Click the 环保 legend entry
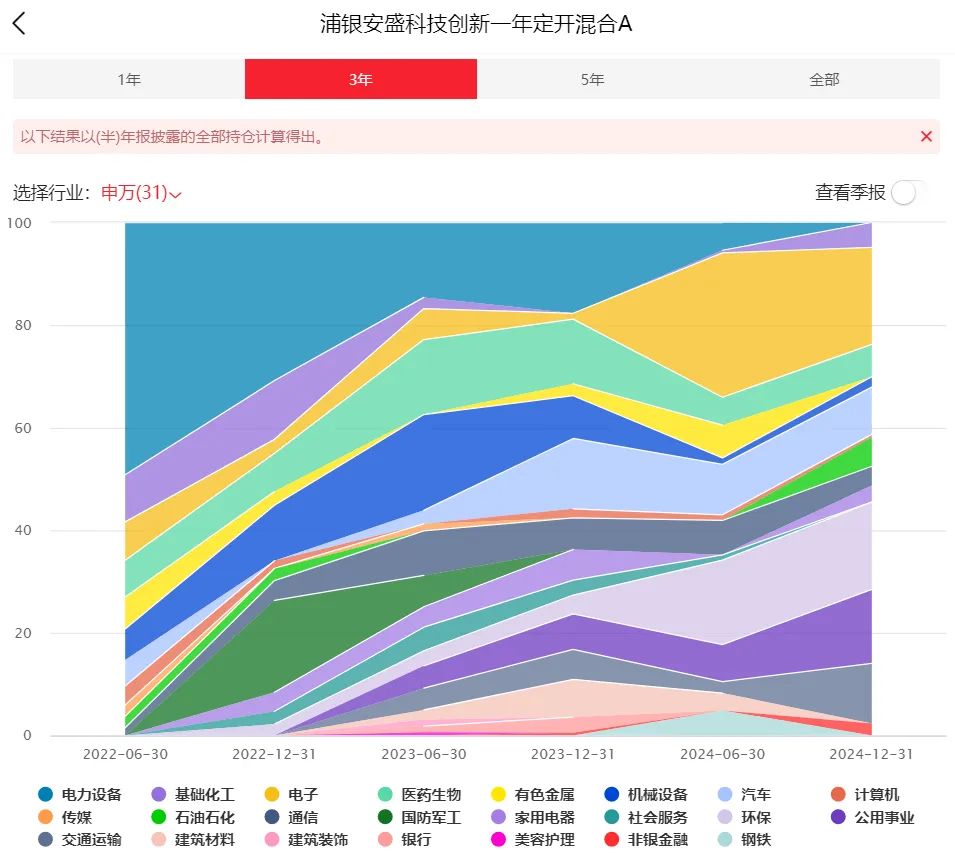 (x=744, y=817)
